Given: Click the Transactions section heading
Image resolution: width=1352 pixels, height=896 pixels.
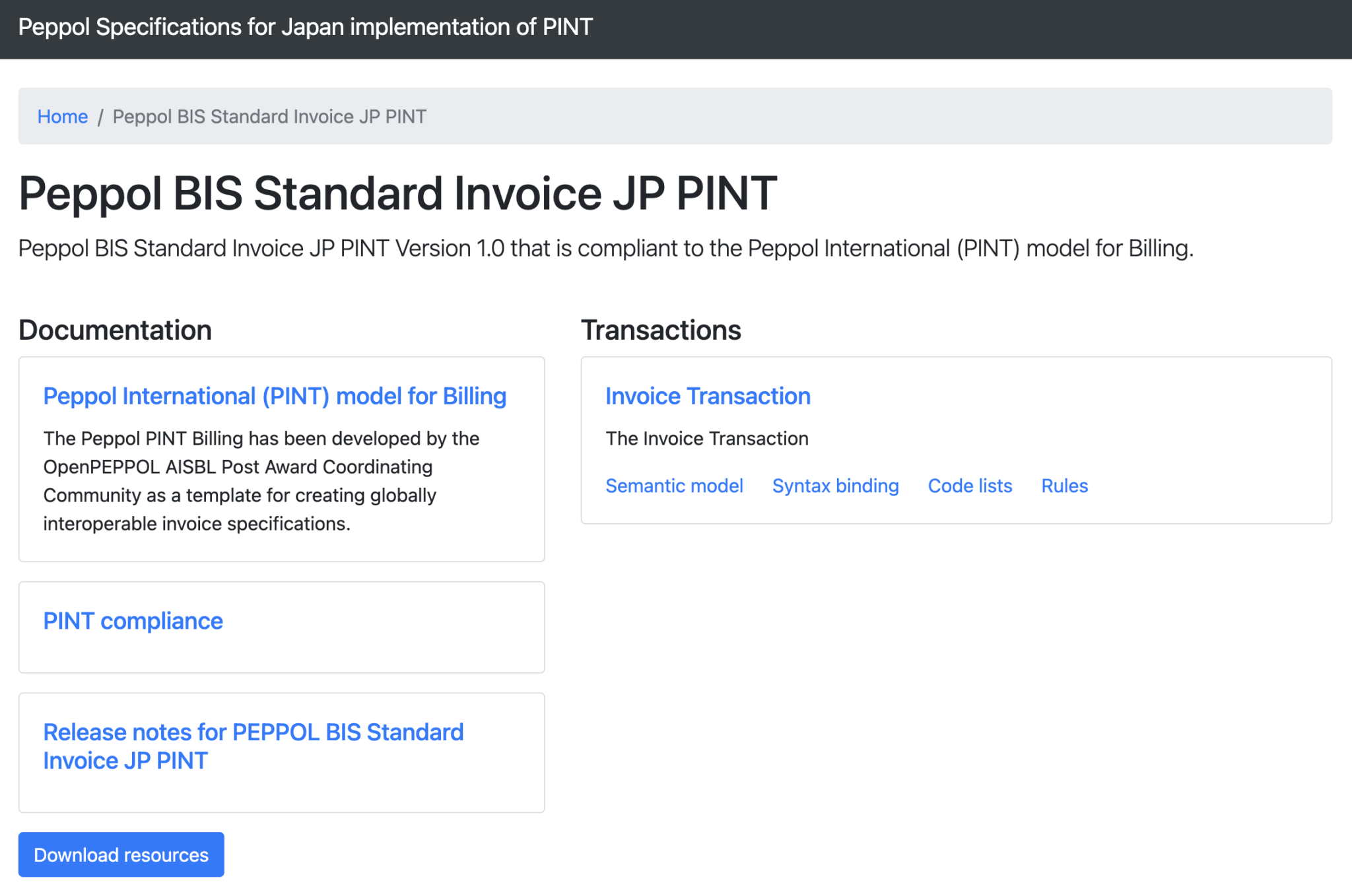Looking at the screenshot, I should 661,330.
